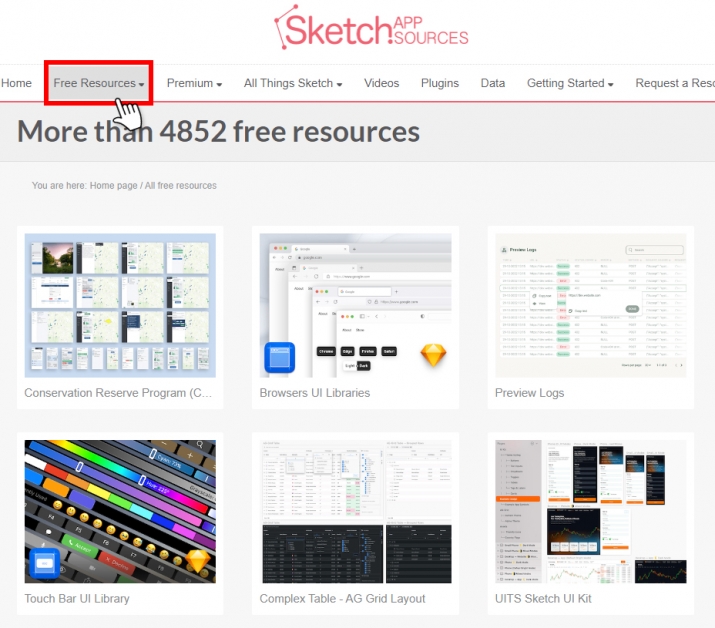Click the Browsers UI Libraries title
This screenshot has height=628, width=715.
point(315,393)
